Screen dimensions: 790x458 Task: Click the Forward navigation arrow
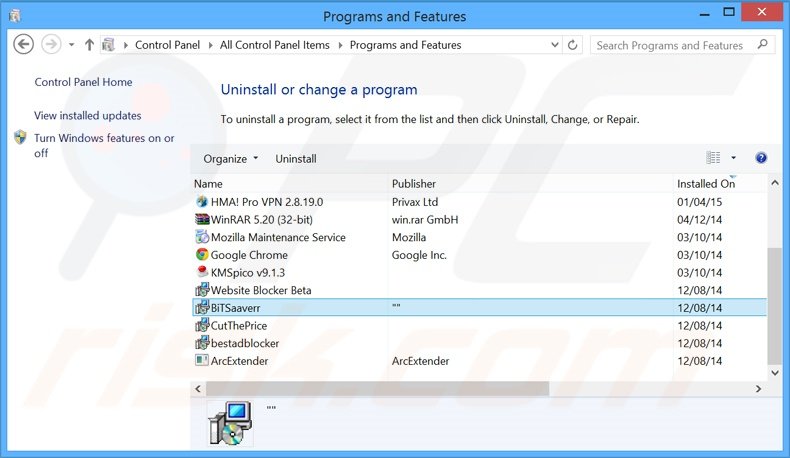(51, 44)
